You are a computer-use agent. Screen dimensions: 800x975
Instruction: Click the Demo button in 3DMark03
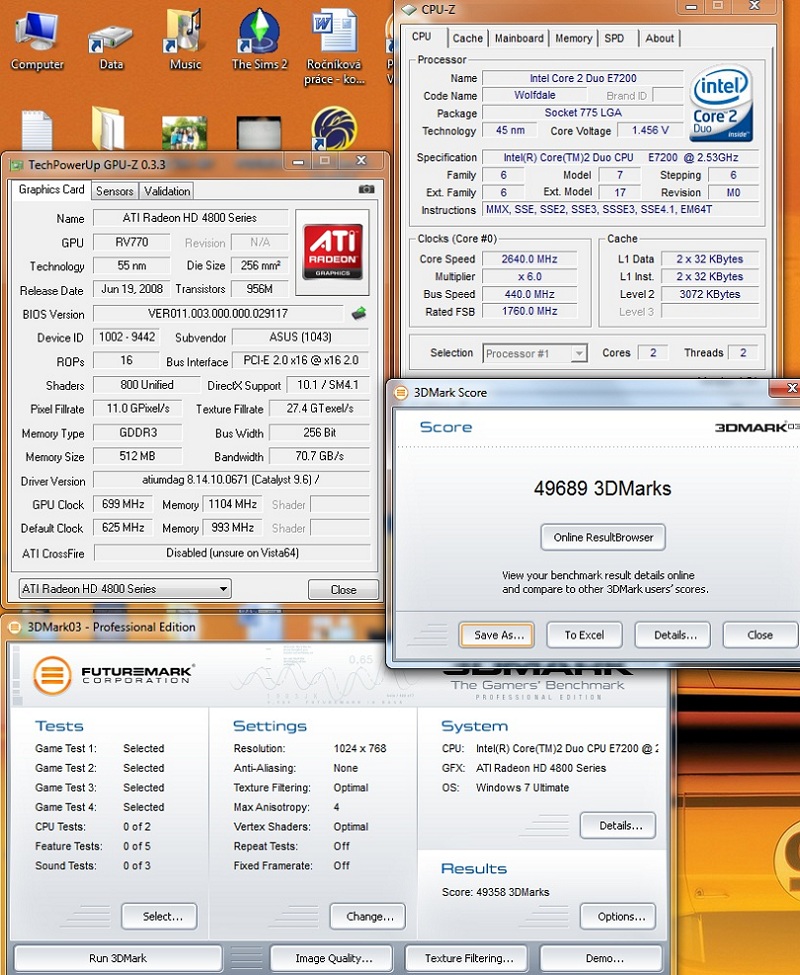601,958
